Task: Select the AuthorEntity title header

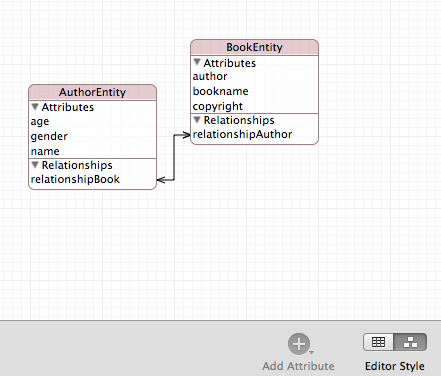Action: (x=92, y=92)
